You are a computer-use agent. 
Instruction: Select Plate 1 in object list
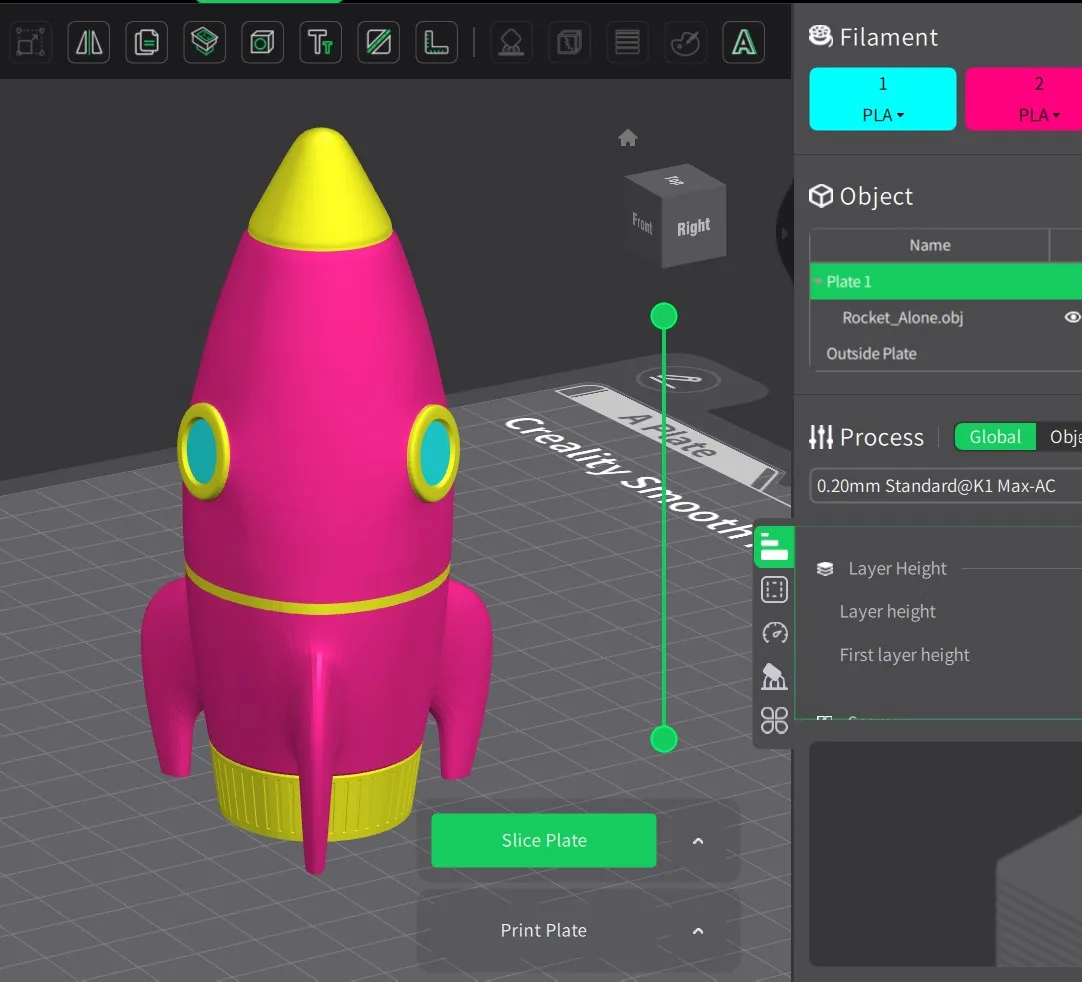(945, 282)
